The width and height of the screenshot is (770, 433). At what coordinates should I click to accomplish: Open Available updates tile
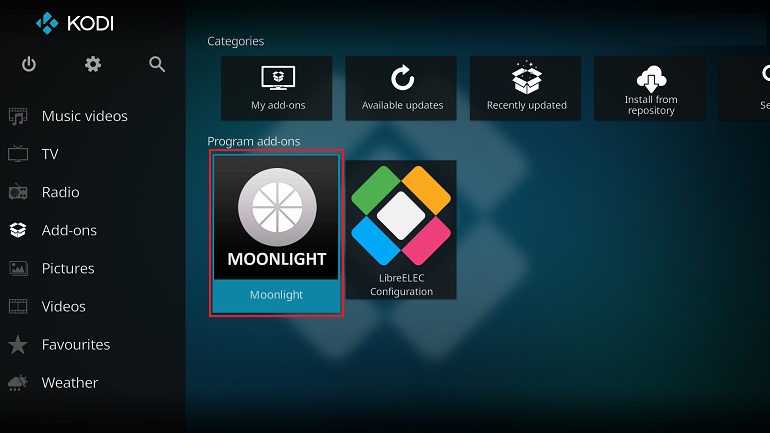coord(401,88)
